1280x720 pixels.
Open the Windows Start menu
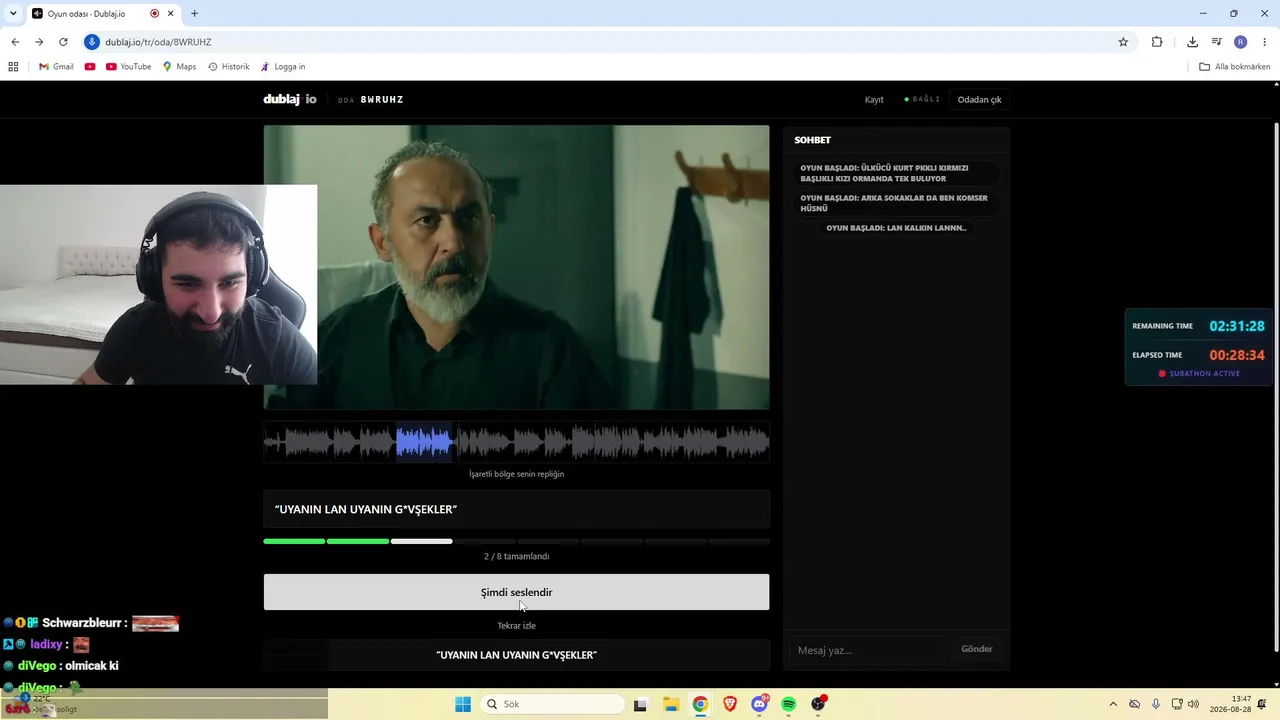click(463, 704)
